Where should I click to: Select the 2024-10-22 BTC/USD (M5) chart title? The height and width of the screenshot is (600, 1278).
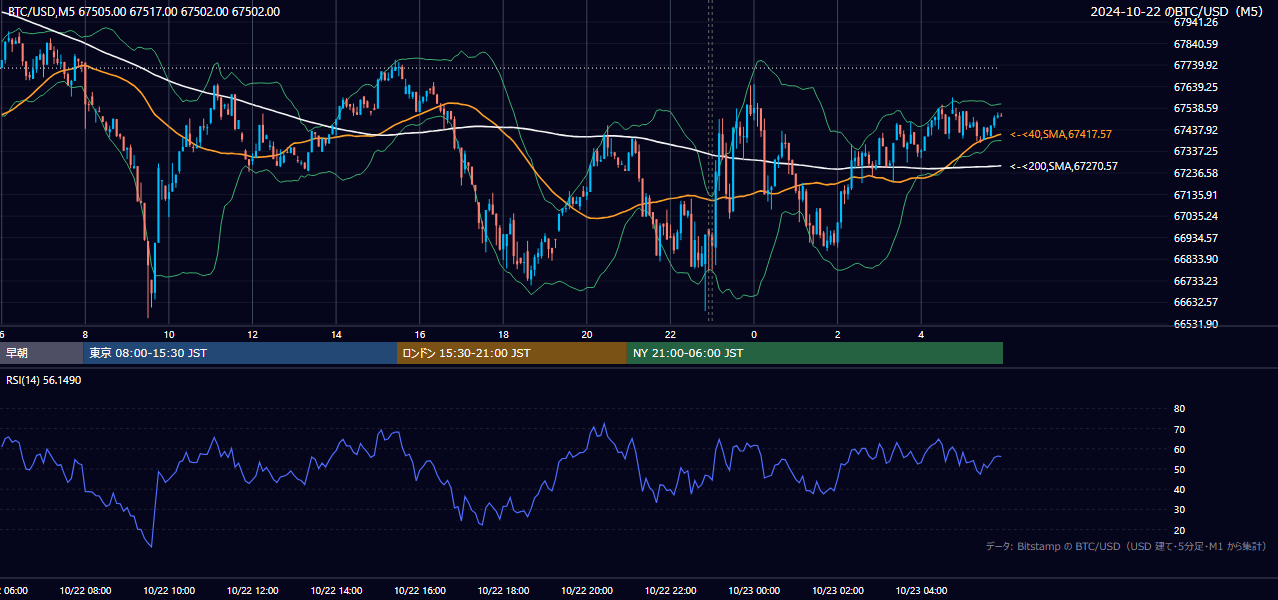(x=1178, y=12)
